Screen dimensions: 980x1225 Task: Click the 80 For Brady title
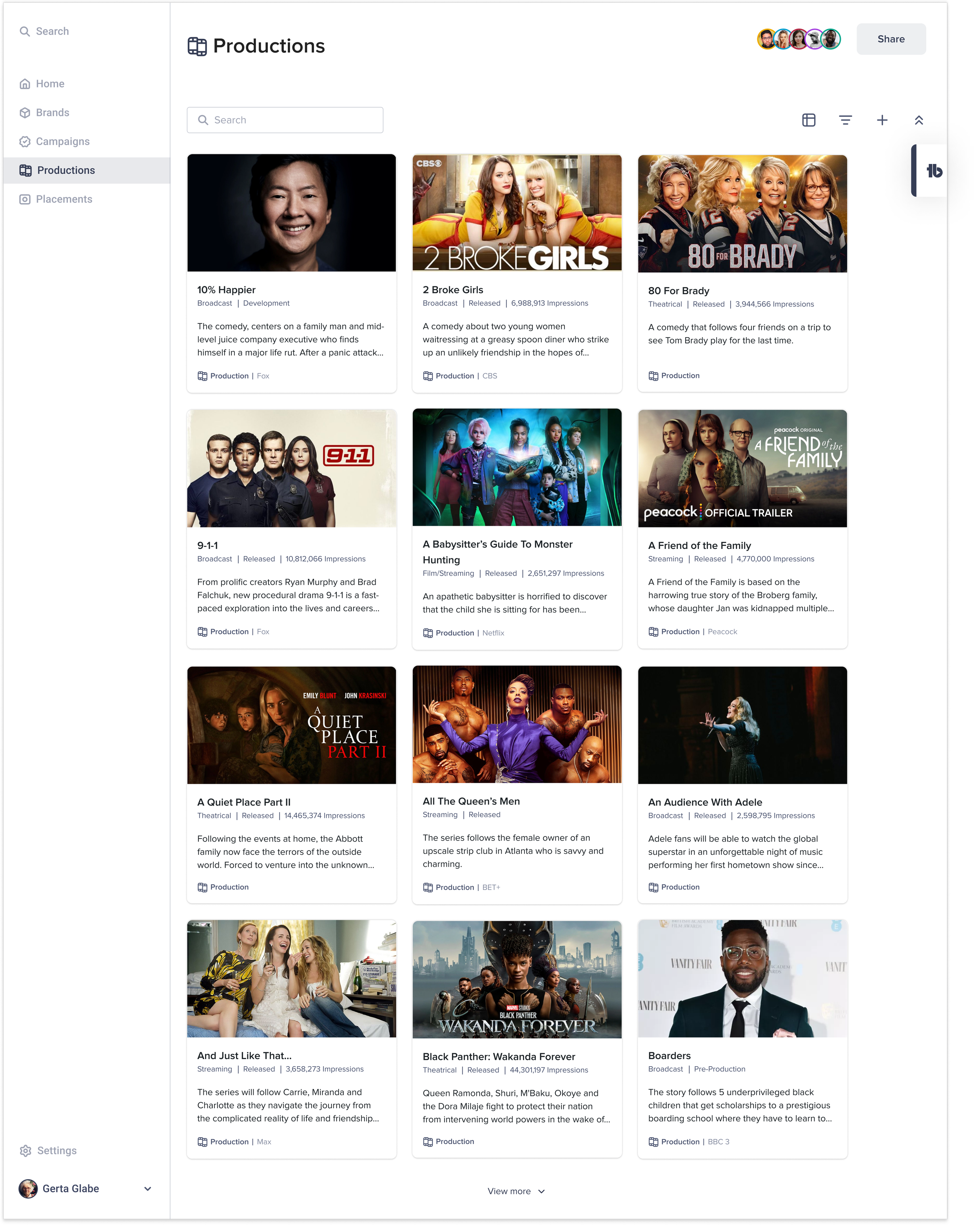[678, 291]
